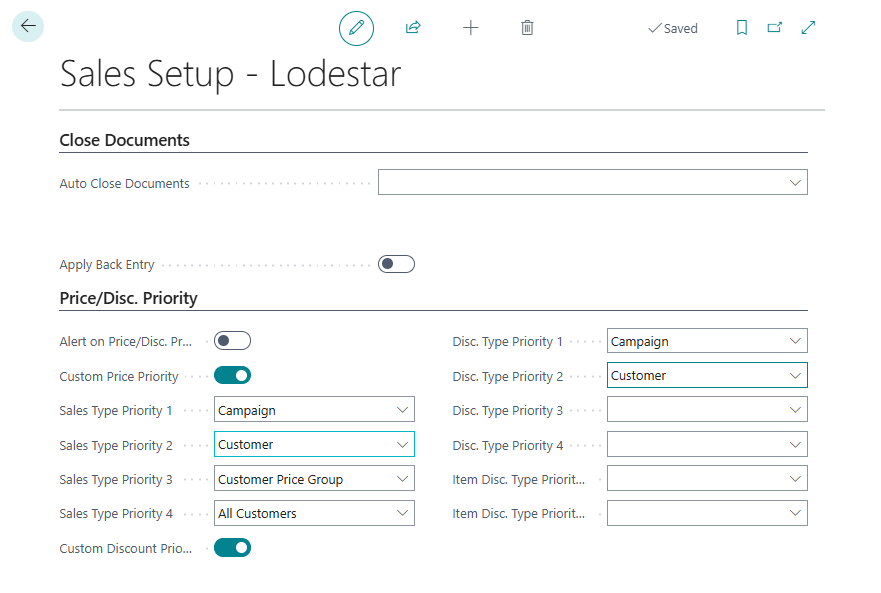Click the expand to full screen icon
This screenshot has height=593, width=881.
(x=809, y=28)
